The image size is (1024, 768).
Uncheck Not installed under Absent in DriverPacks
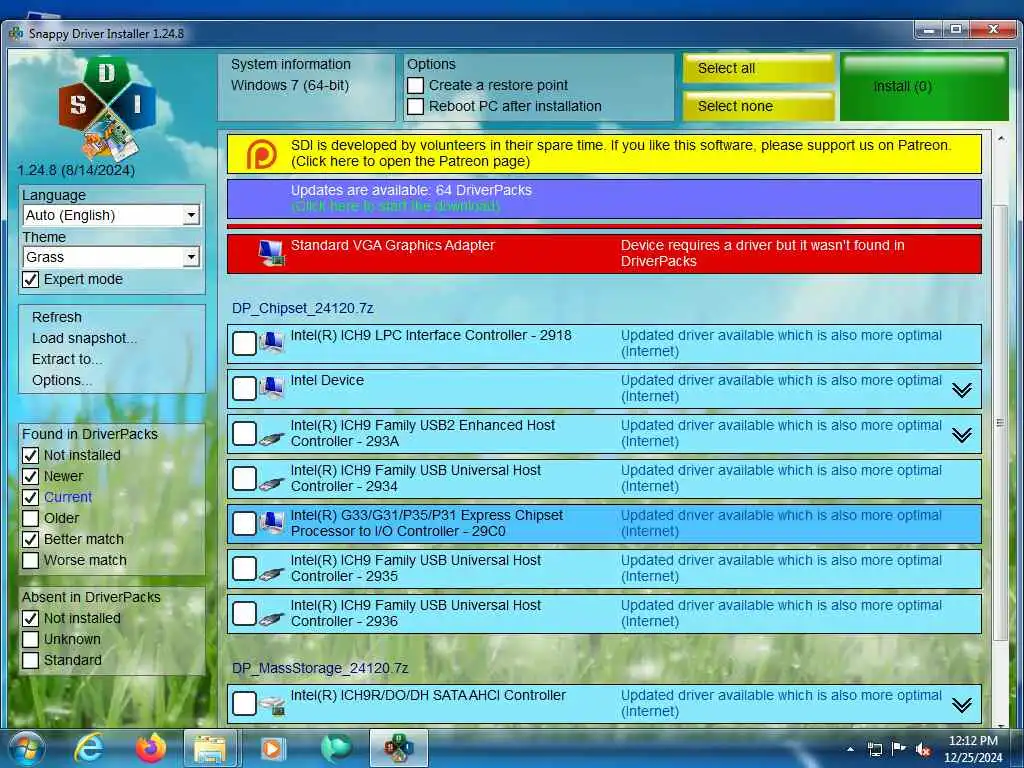pos(30,618)
